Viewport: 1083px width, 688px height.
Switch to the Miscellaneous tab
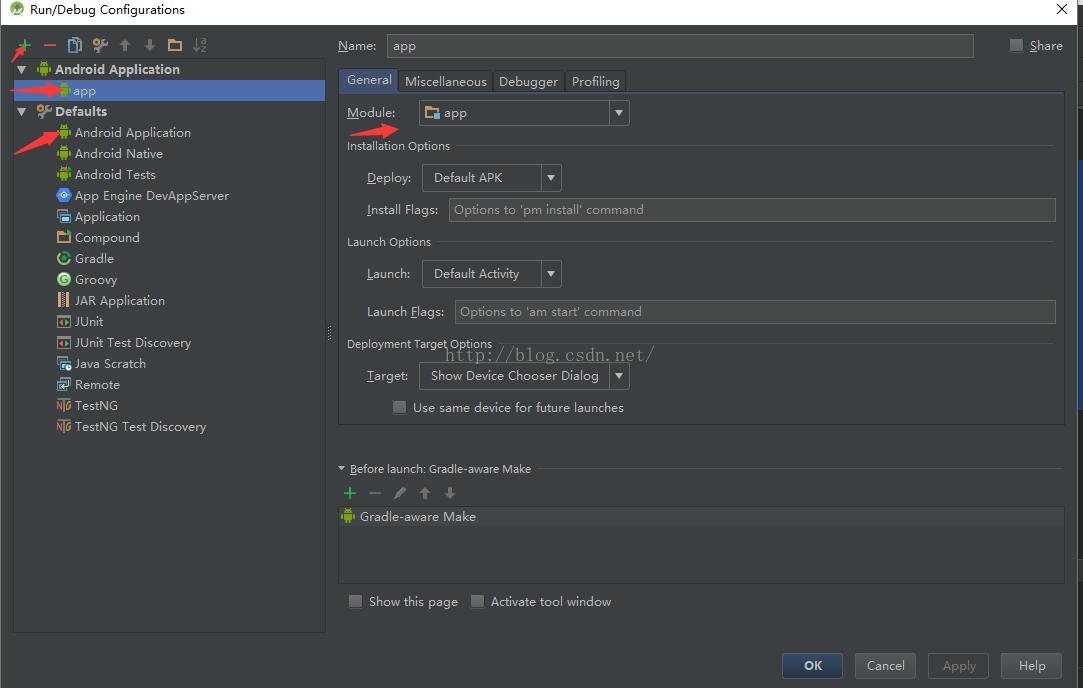coord(445,82)
